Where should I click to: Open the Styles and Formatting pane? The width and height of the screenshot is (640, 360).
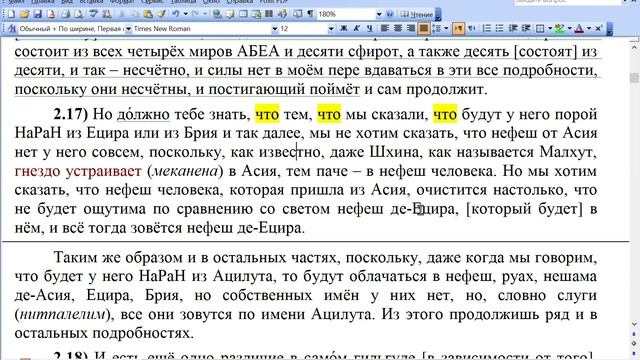point(11,29)
